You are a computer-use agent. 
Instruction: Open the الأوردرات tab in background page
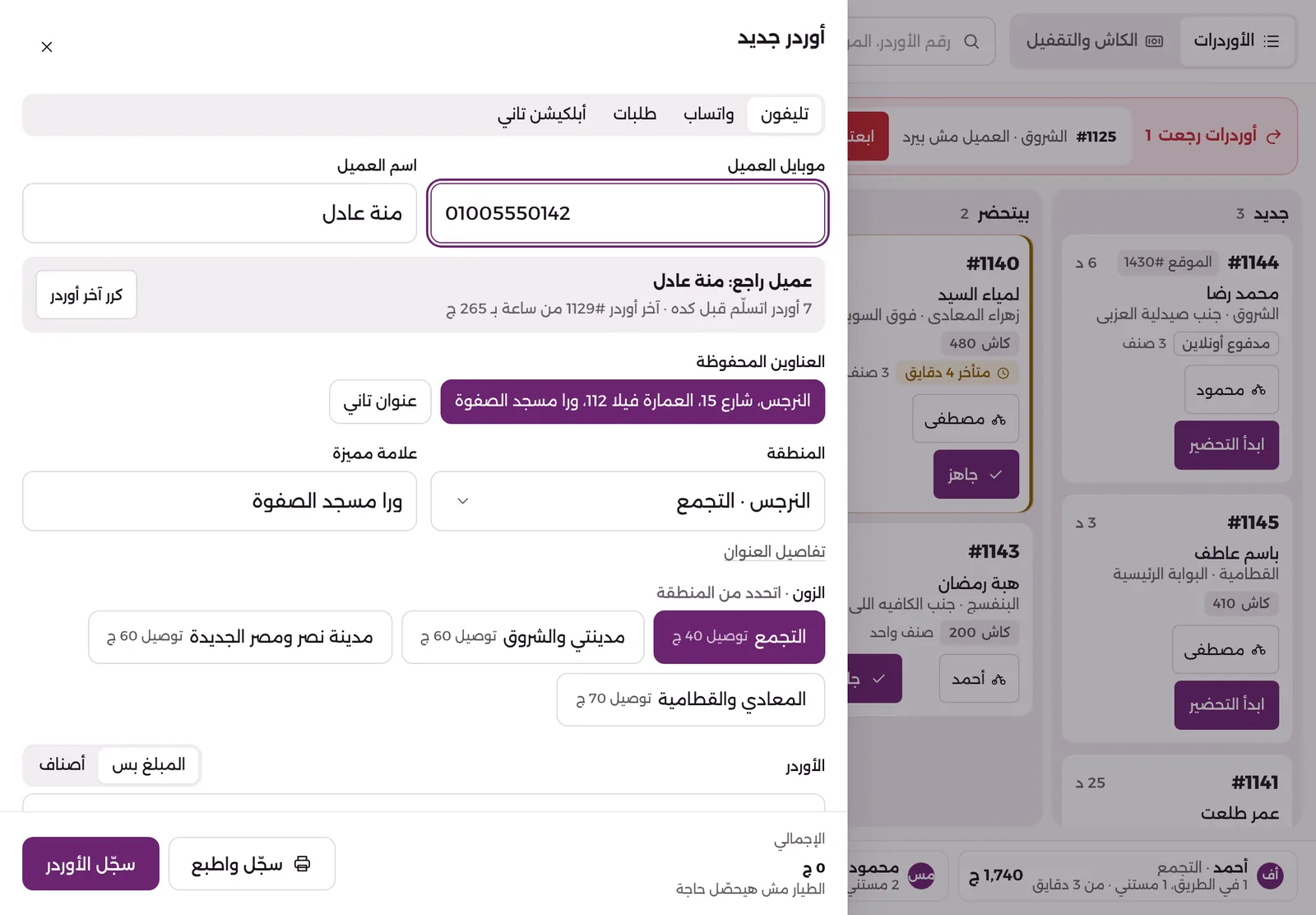pos(1236,40)
